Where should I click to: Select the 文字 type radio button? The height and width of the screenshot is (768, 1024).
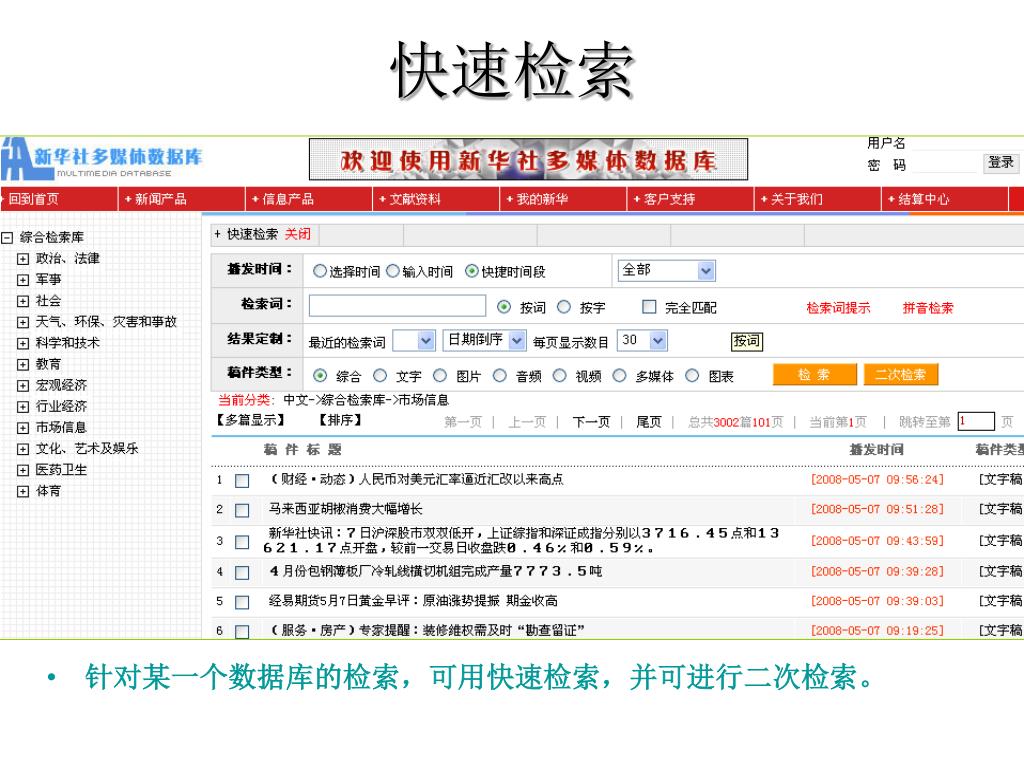(x=380, y=376)
